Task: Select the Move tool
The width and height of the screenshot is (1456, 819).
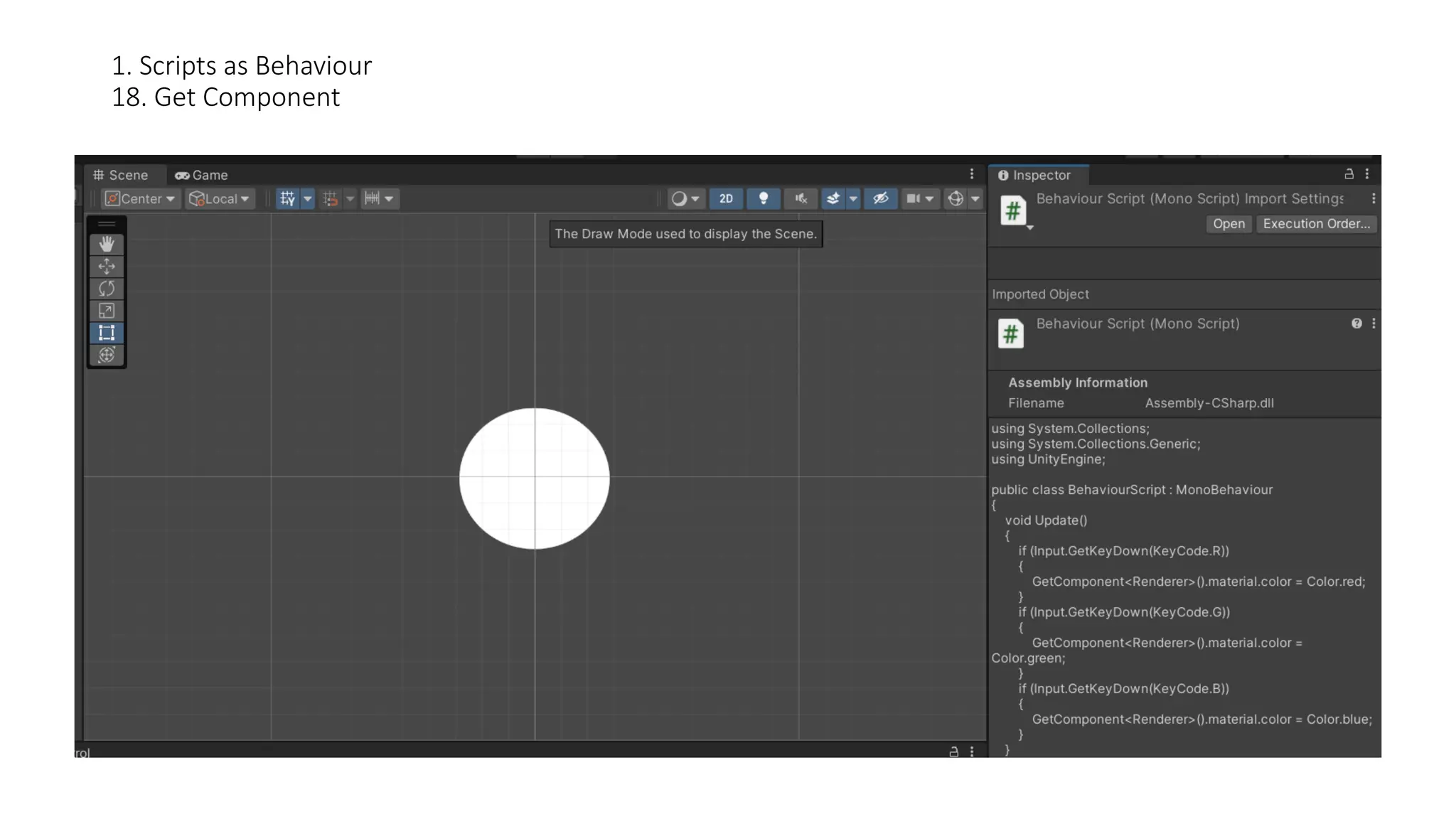Action: point(107,267)
